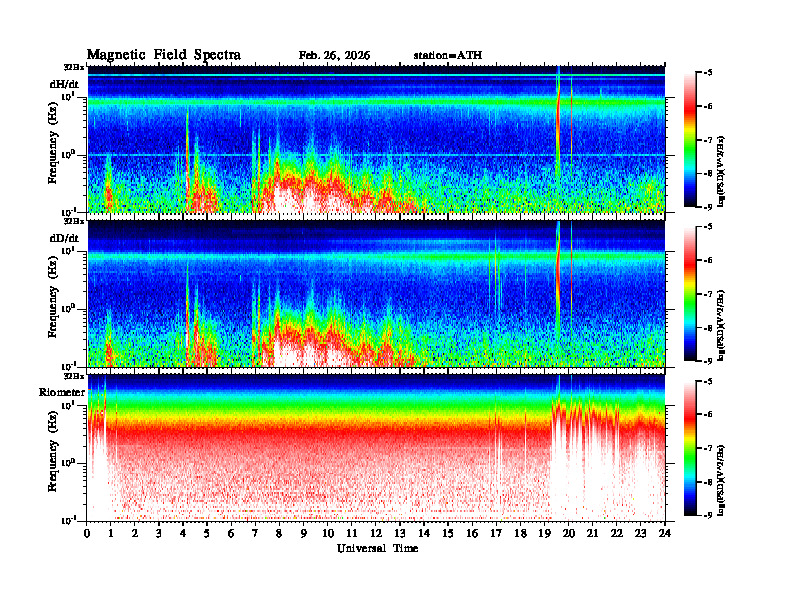Click hour "0" on the Universal Time axis
Screen dimensions: 792x612
[x=87, y=534]
